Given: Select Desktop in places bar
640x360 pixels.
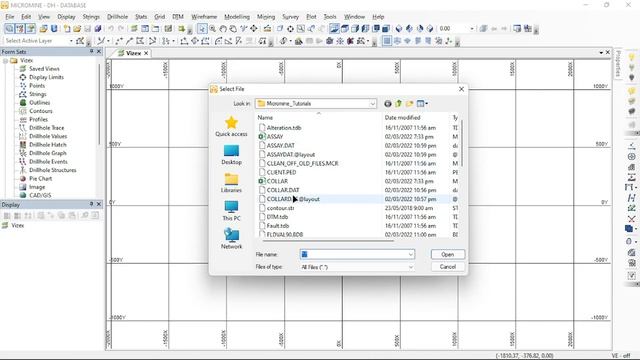Looking at the screenshot, I should pyautogui.click(x=231, y=155).
